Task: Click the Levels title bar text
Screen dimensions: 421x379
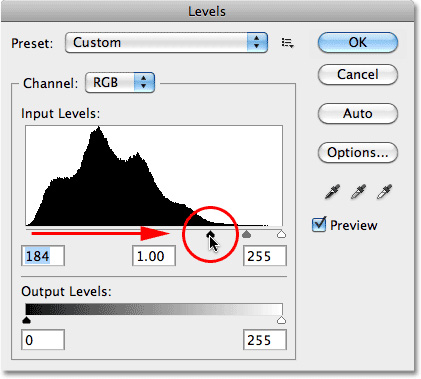Action: pyautogui.click(x=207, y=12)
